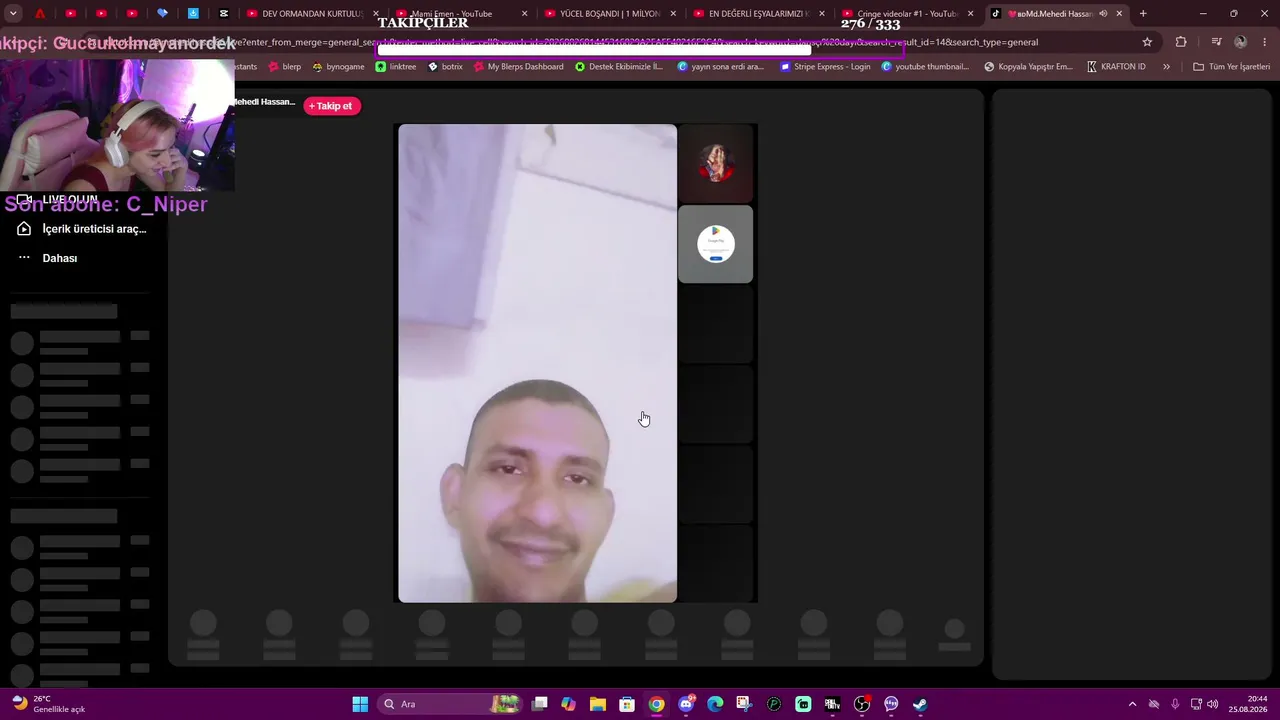Viewport: 1280px width, 720px height.
Task: Open File Explorer from the taskbar
Action: (598, 704)
